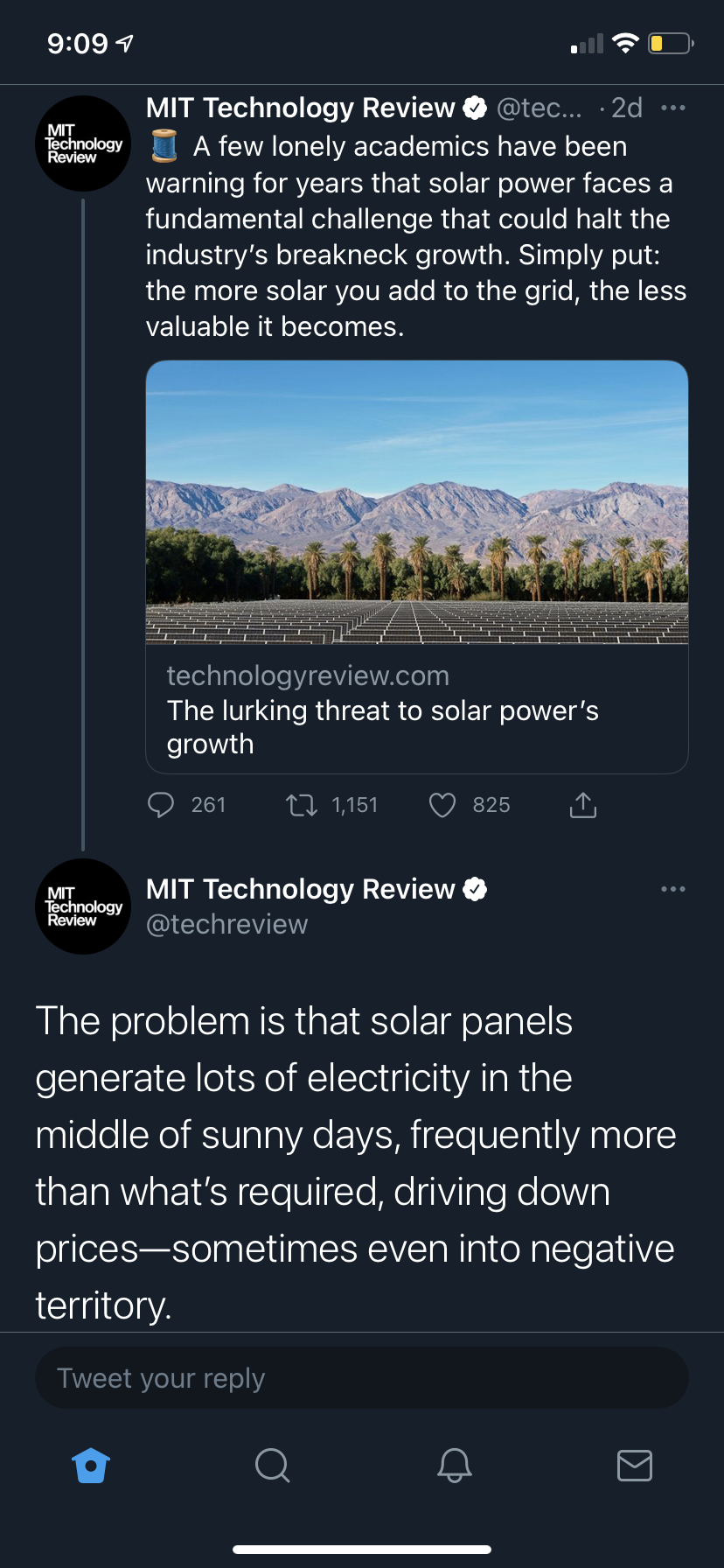
Task: Open more options on first tweet
Action: [x=672, y=108]
